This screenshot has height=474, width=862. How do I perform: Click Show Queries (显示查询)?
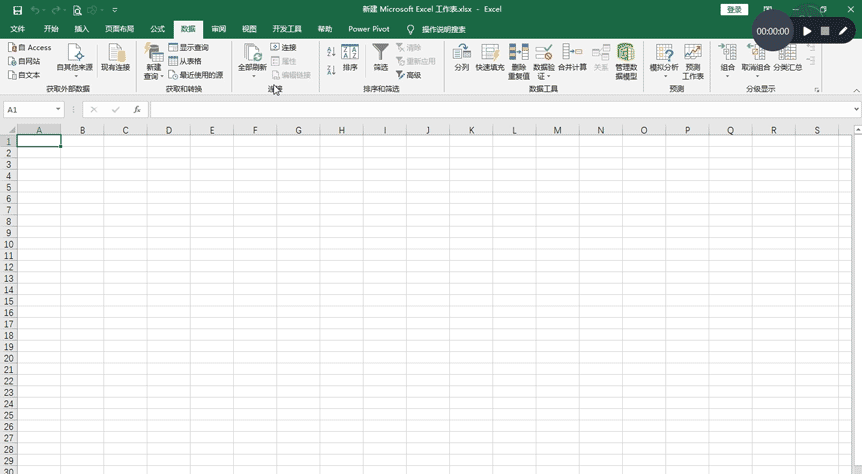pos(189,47)
